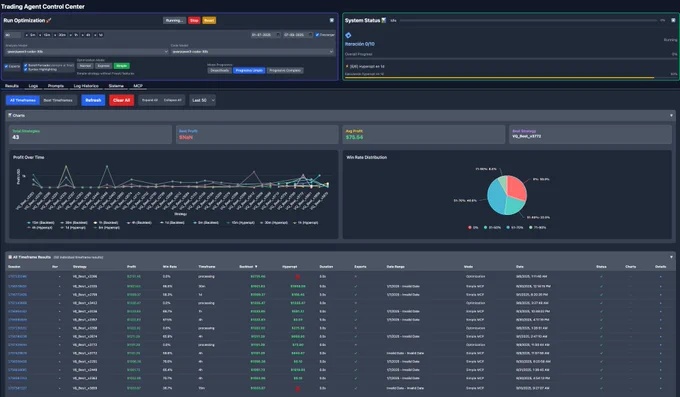Viewport: 680px width, 397px height.
Task: Toggle the Syntax Highlighting checkbox
Action: pos(26,69)
